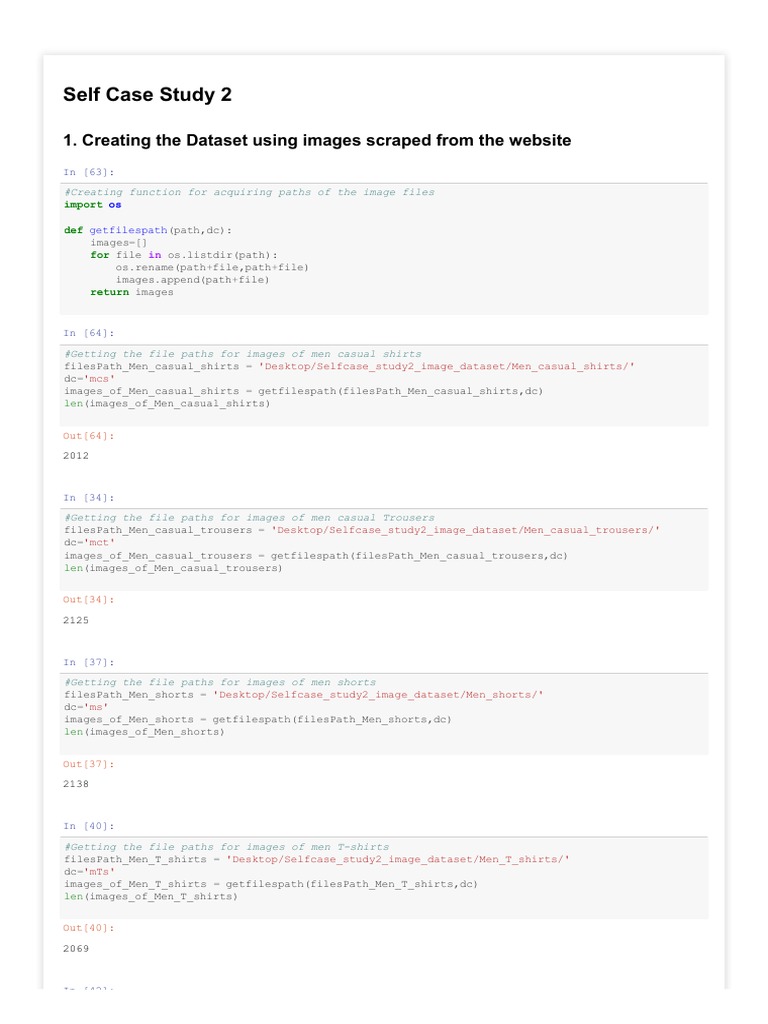Select the output value 2125

click(76, 620)
